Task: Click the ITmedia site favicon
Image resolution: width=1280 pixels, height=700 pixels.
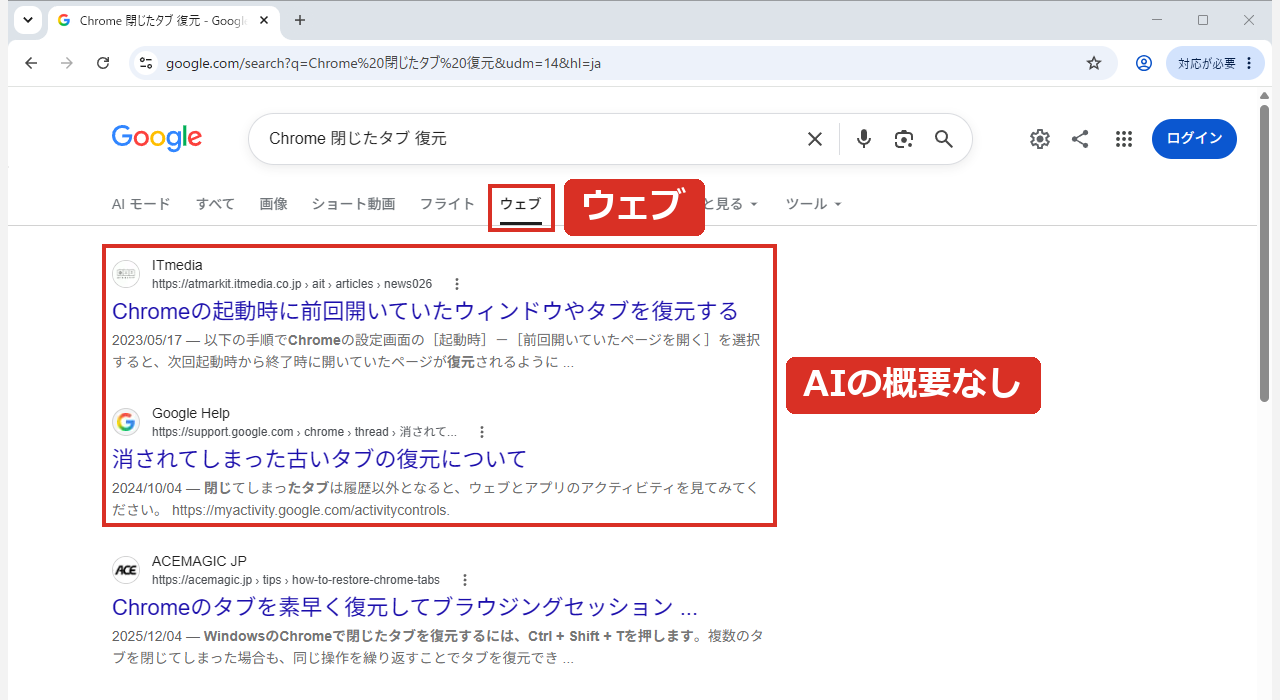Action: 126,274
